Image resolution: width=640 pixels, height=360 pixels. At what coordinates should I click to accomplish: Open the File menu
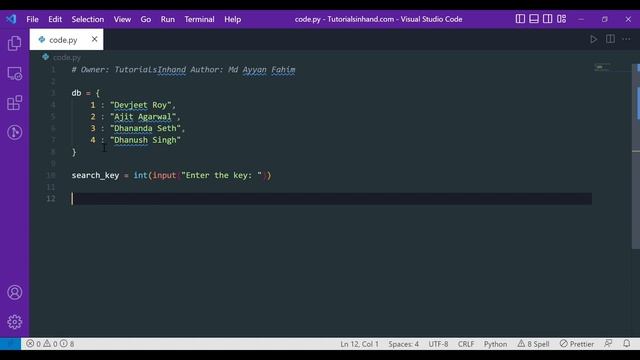pos(32,19)
